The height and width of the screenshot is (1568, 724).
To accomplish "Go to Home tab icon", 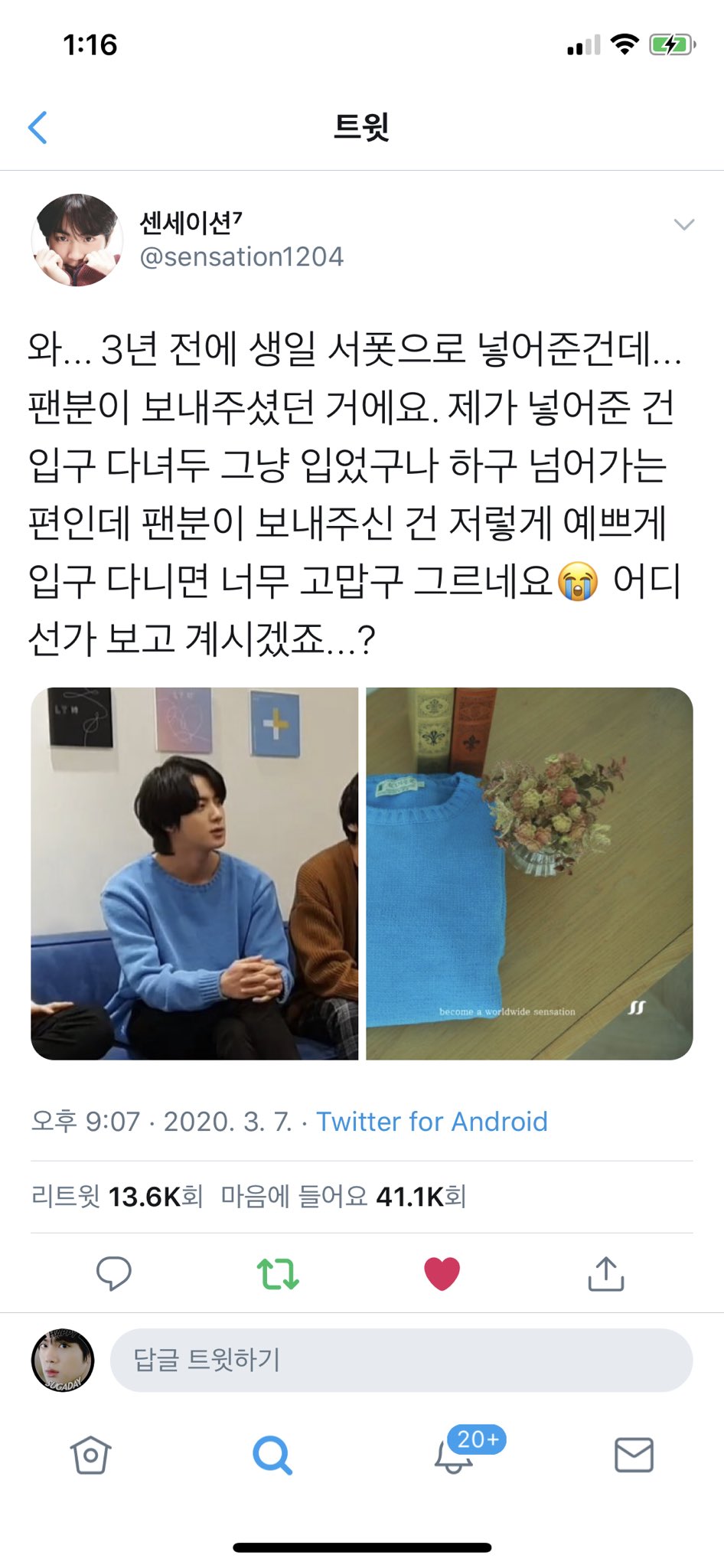I will 91,1455.
